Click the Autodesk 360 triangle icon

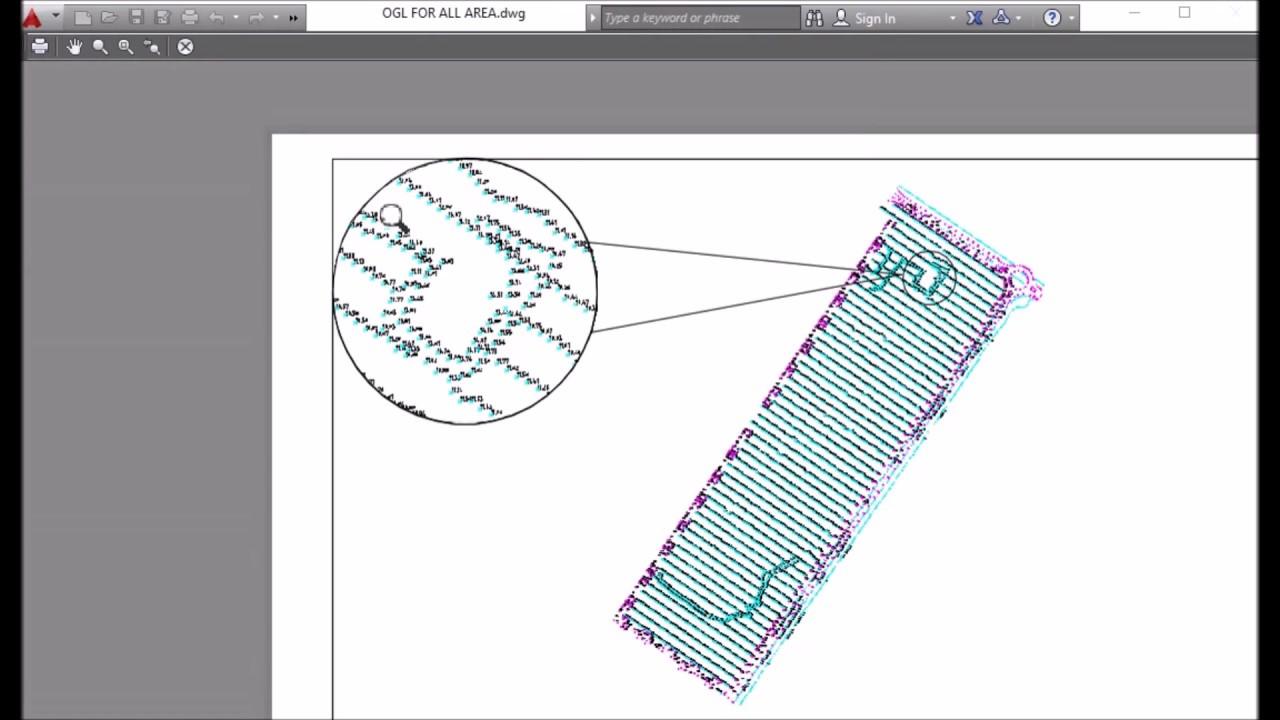tap(1001, 17)
